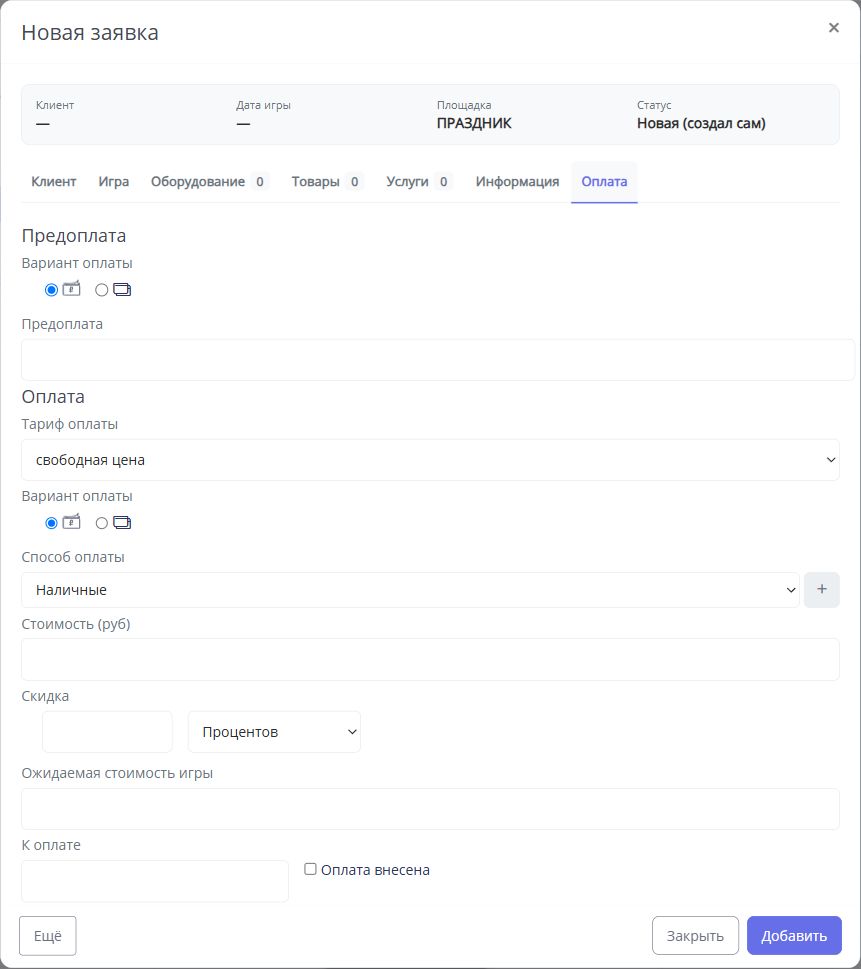Switch to the Клиент tab

point(54,182)
